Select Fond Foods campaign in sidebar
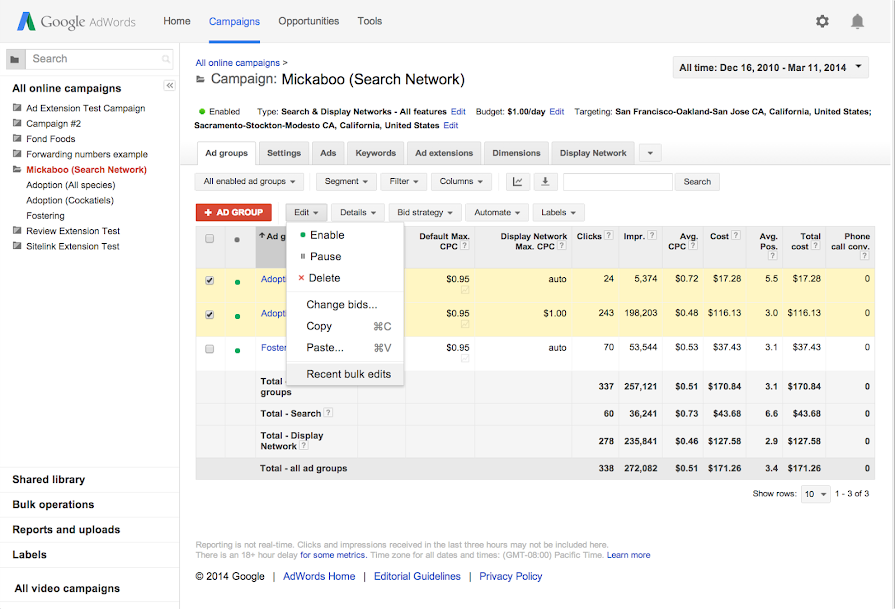Screen dimensions: 895x609 pyautogui.click(x=50, y=139)
